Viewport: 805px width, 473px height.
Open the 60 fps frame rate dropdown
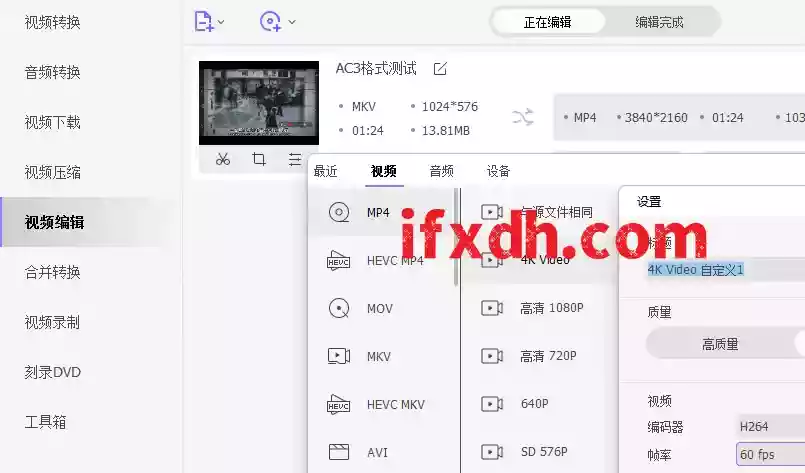coord(771,455)
